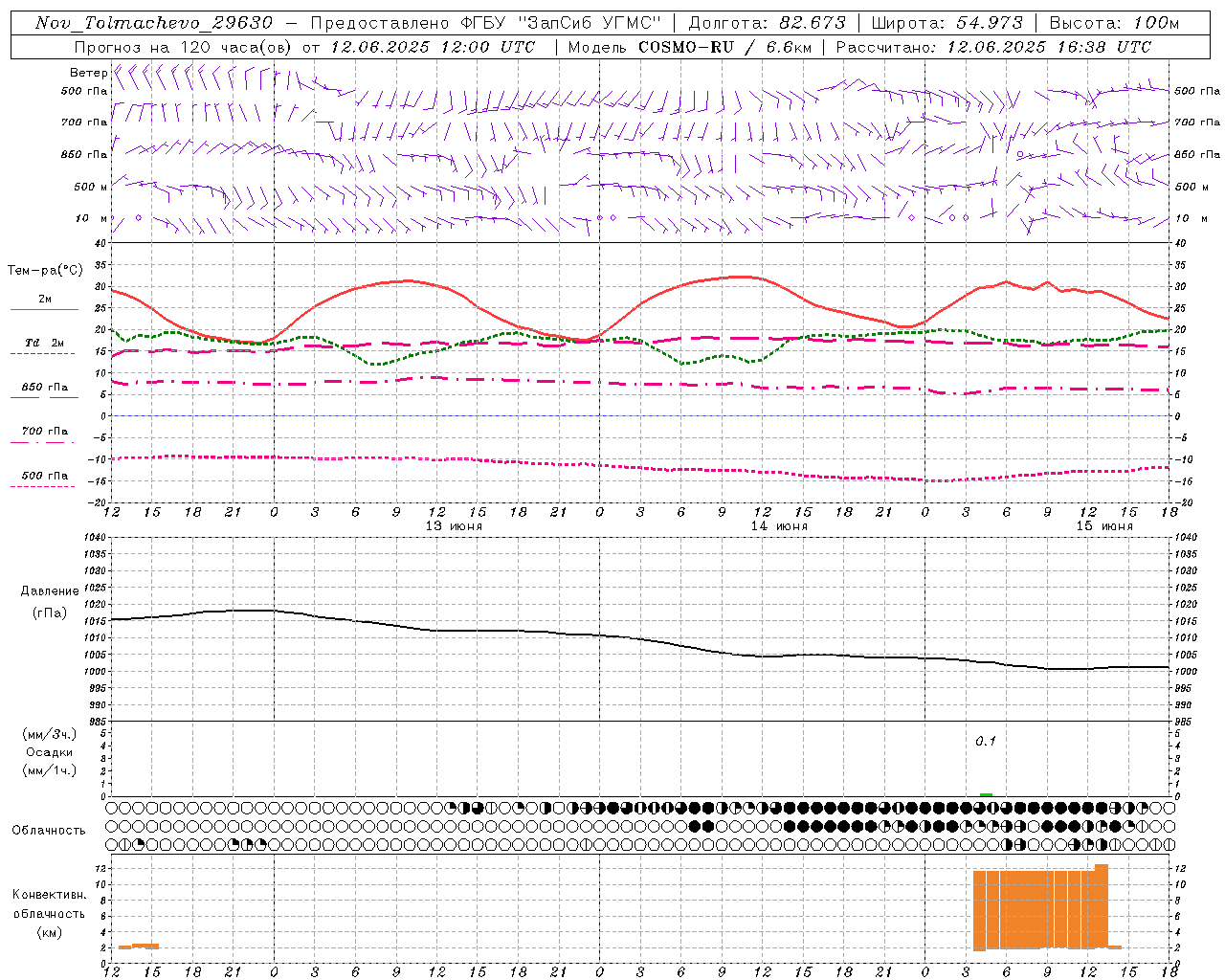Click the Высота: 100м value
Viewport: 1225px width, 980px height.
(1114, 22)
